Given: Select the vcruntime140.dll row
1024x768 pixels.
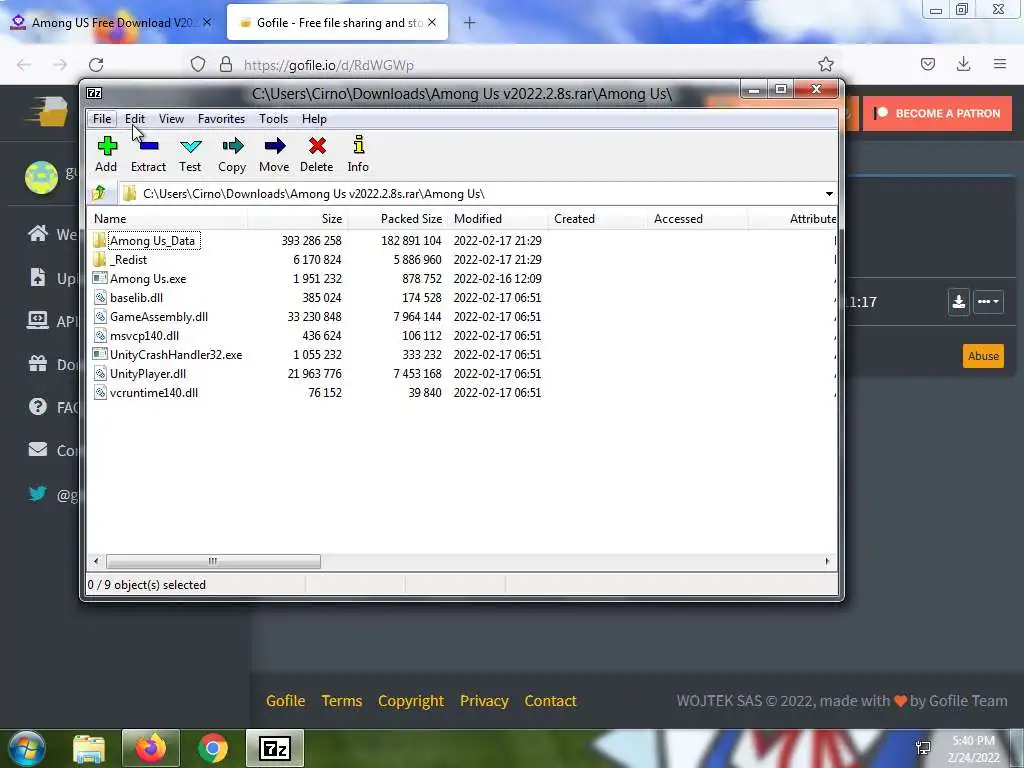Looking at the screenshot, I should coord(461,392).
